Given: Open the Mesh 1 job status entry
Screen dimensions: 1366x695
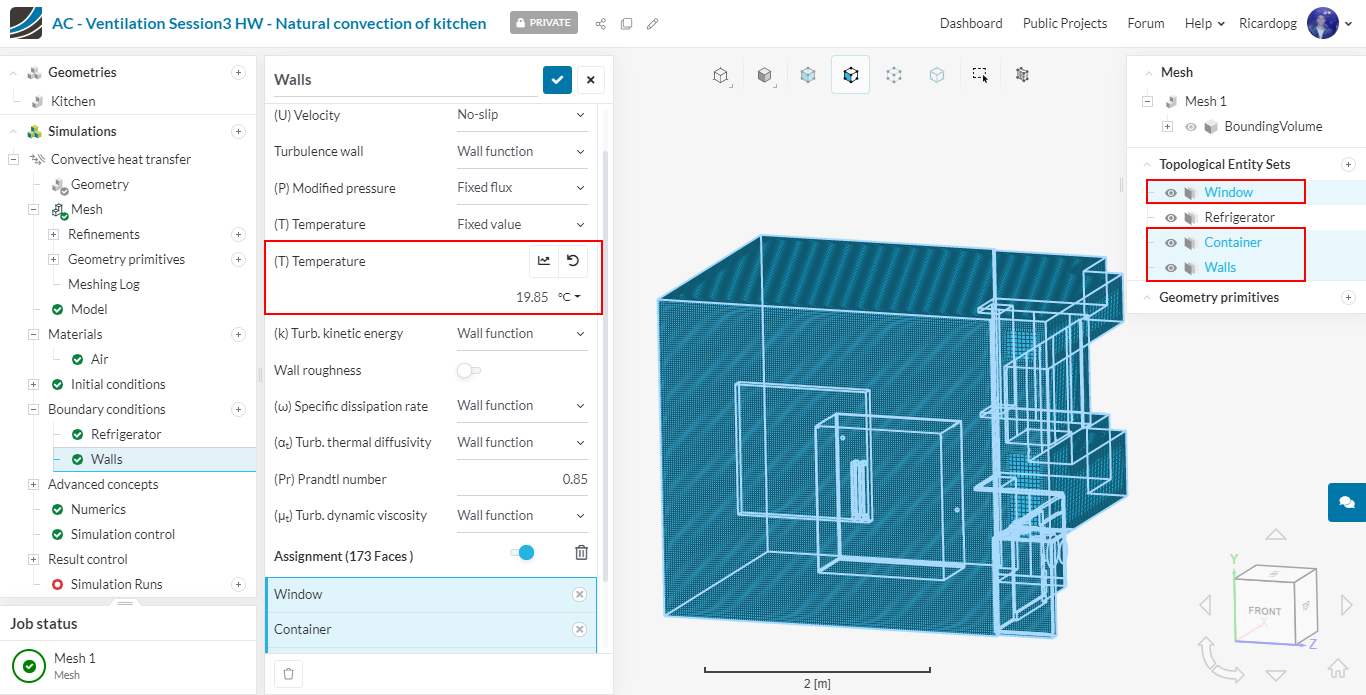Looking at the screenshot, I should tap(128, 665).
